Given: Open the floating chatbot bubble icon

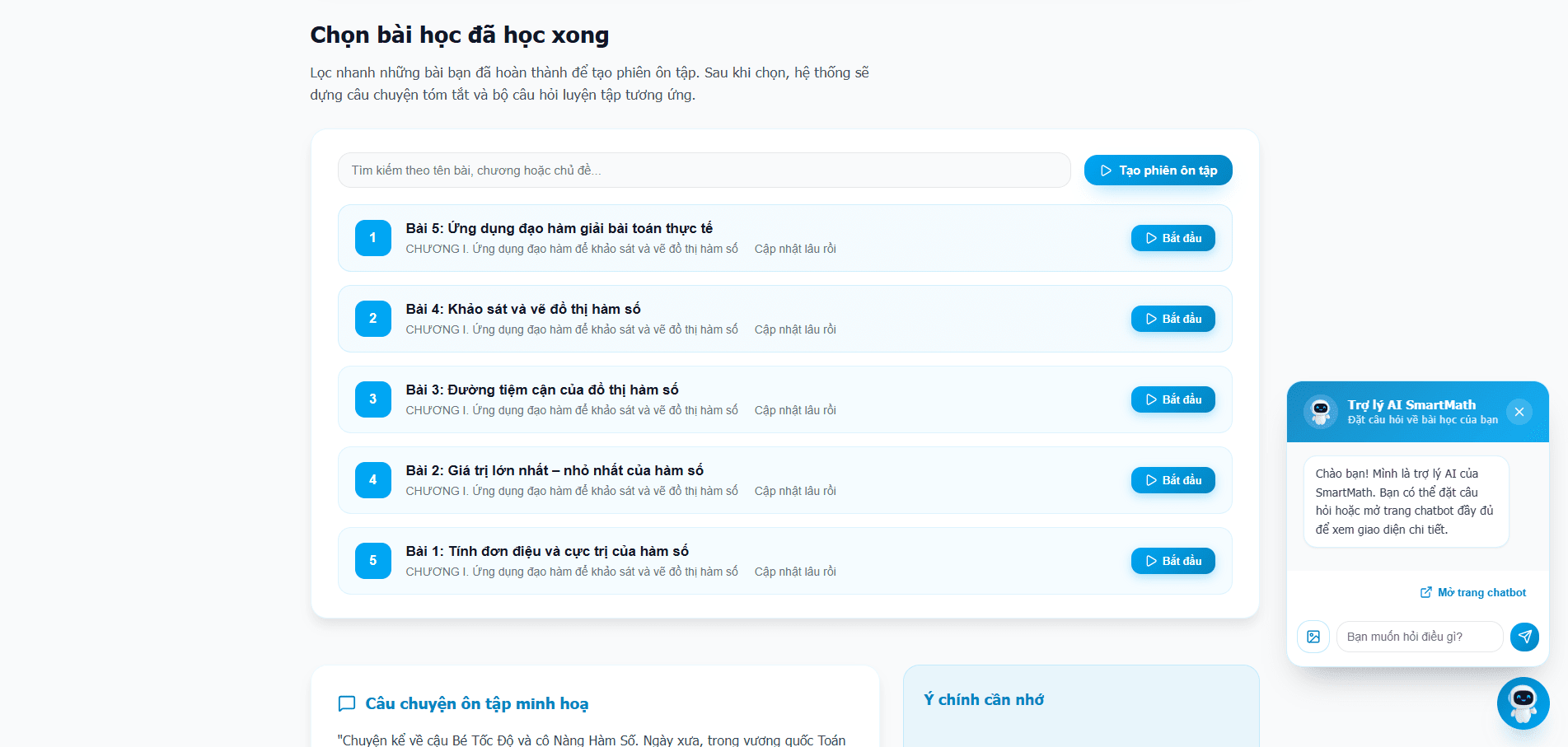Looking at the screenshot, I should coord(1523,703).
